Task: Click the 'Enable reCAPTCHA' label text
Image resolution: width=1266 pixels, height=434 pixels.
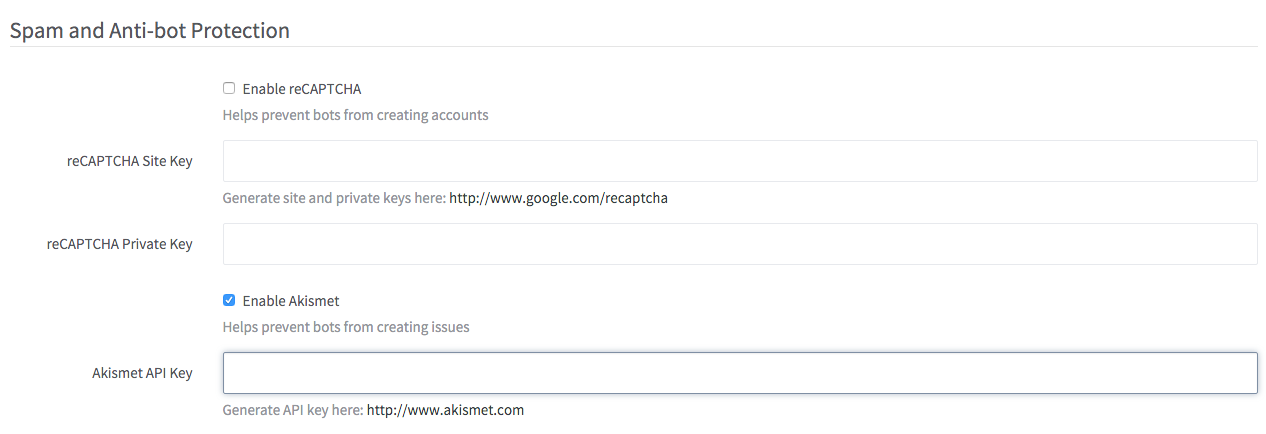Action: (x=301, y=89)
